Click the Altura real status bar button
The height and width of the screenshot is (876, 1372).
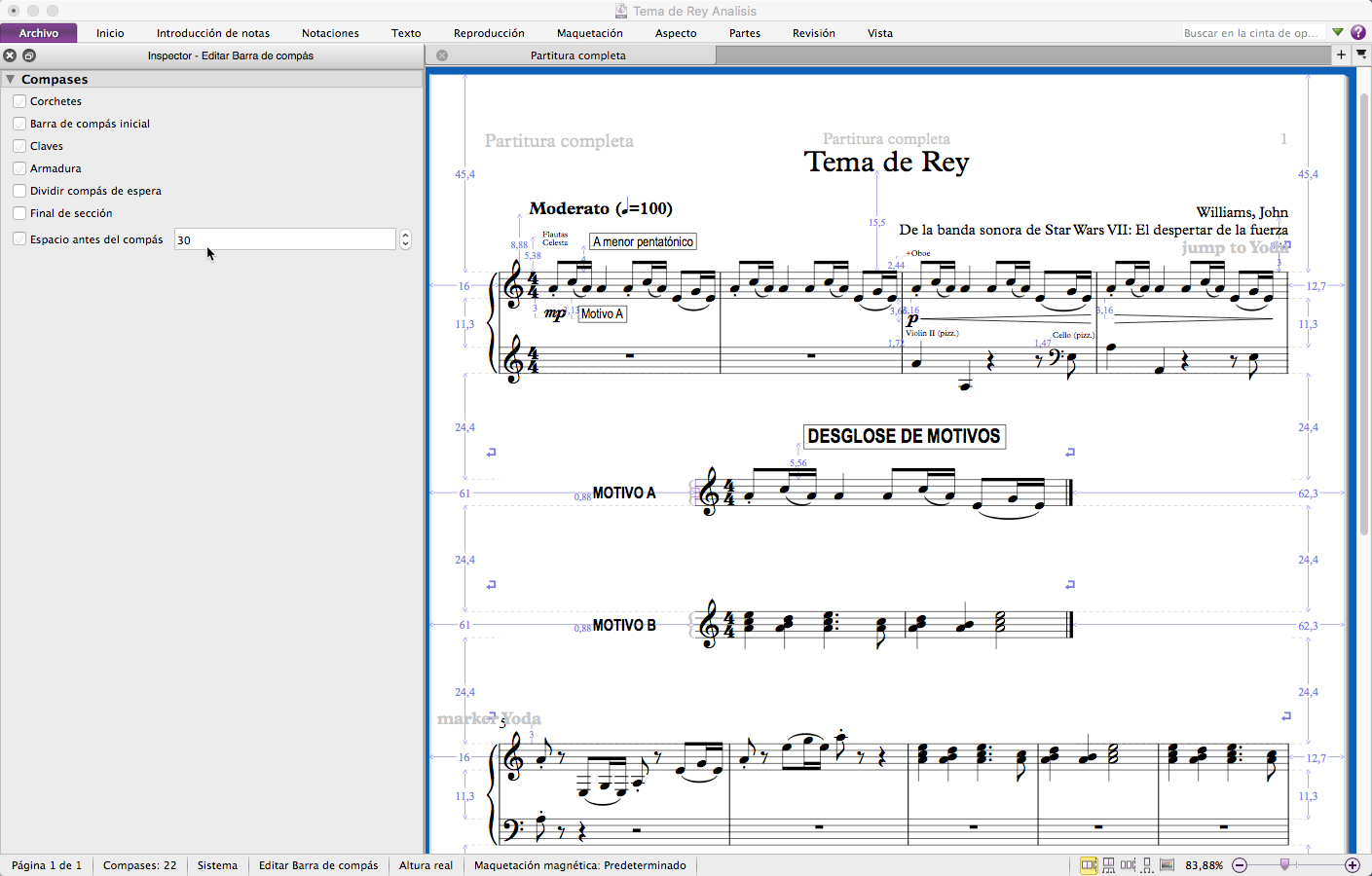click(x=426, y=865)
